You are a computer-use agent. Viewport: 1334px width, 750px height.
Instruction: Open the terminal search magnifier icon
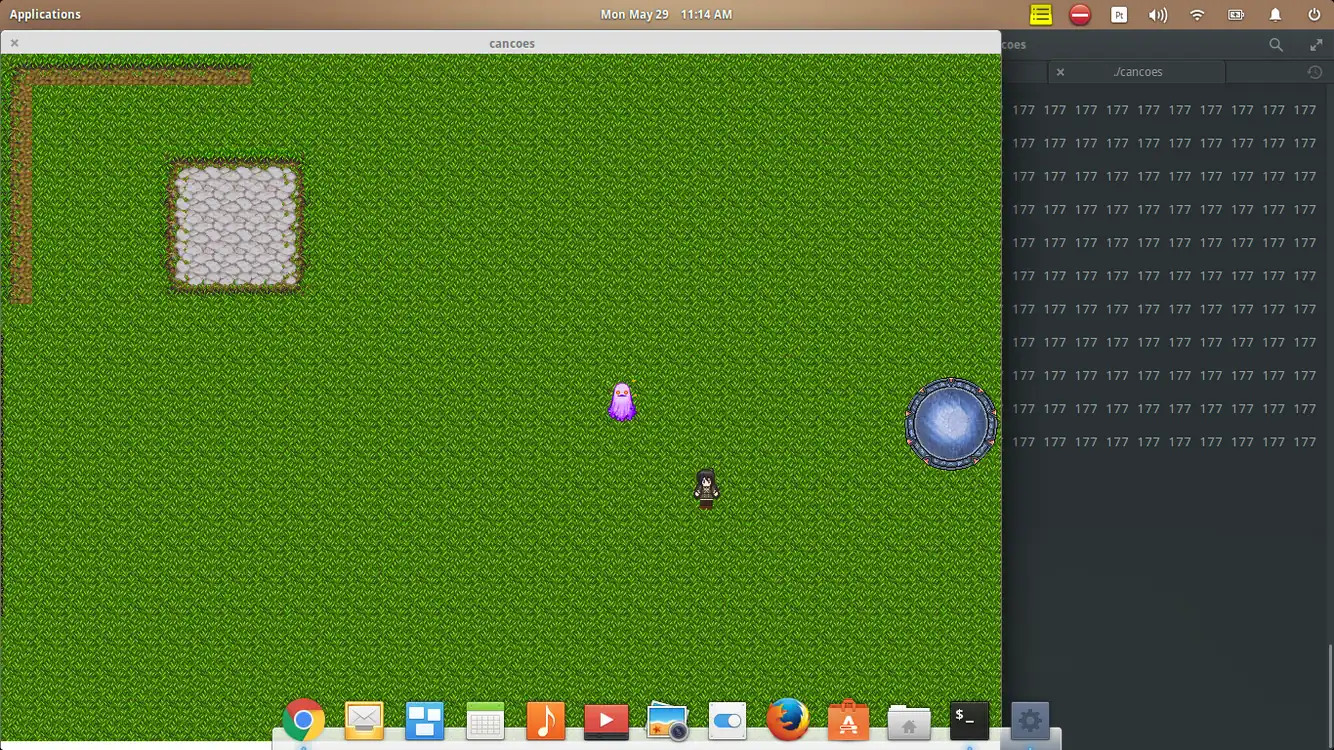click(x=1276, y=45)
